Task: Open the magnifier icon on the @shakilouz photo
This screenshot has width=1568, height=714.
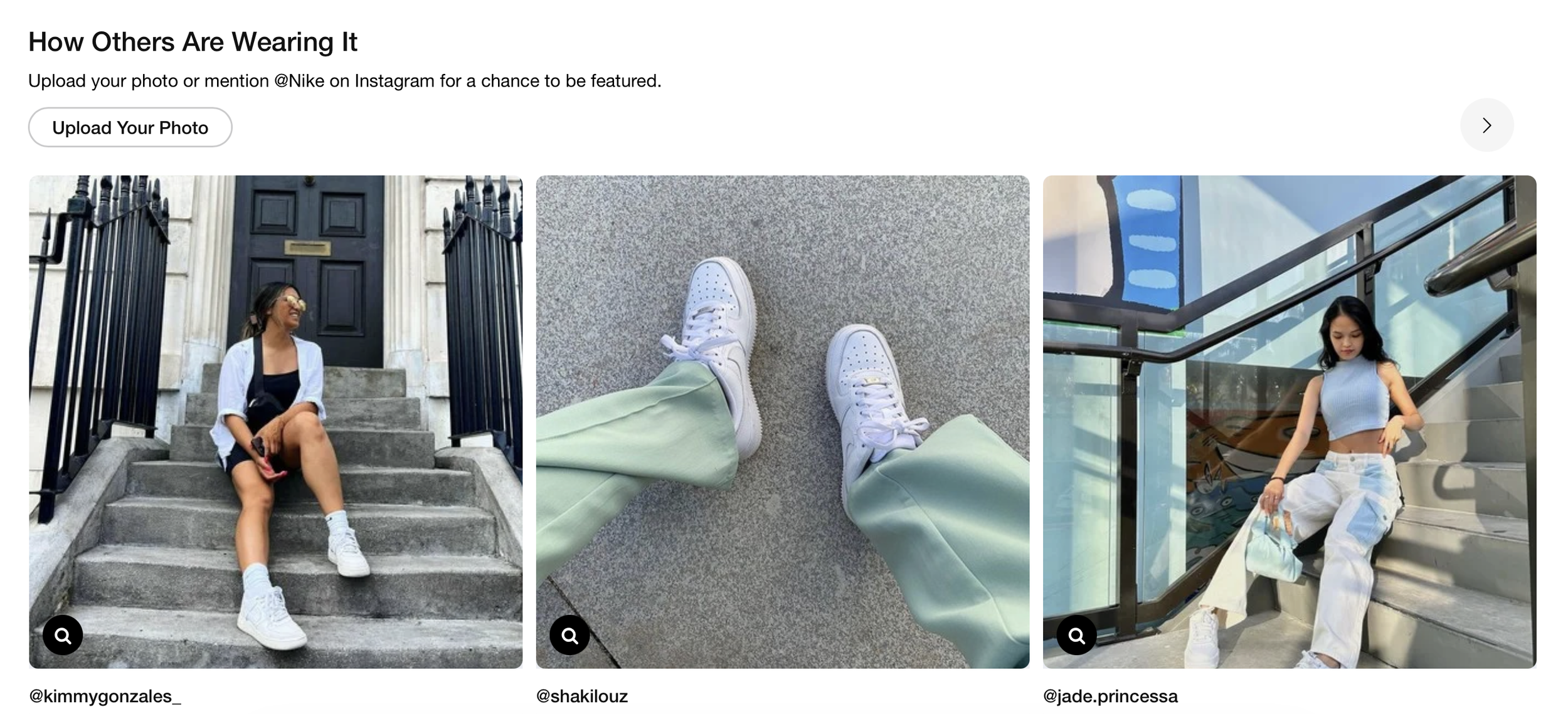Action: [569, 635]
